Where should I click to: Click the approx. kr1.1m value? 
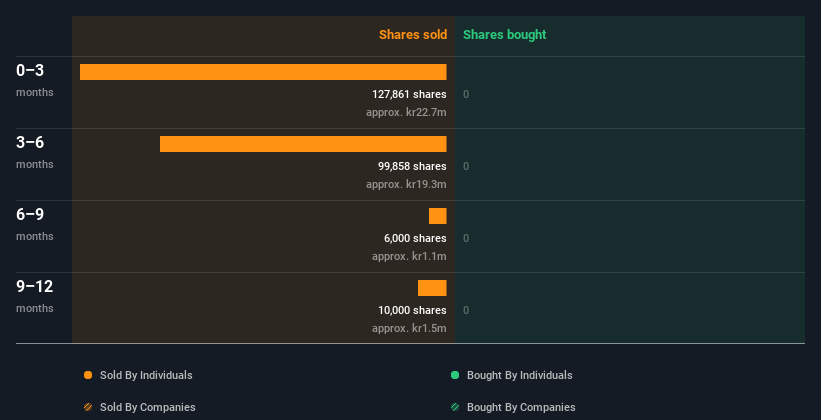pyautogui.click(x=409, y=257)
